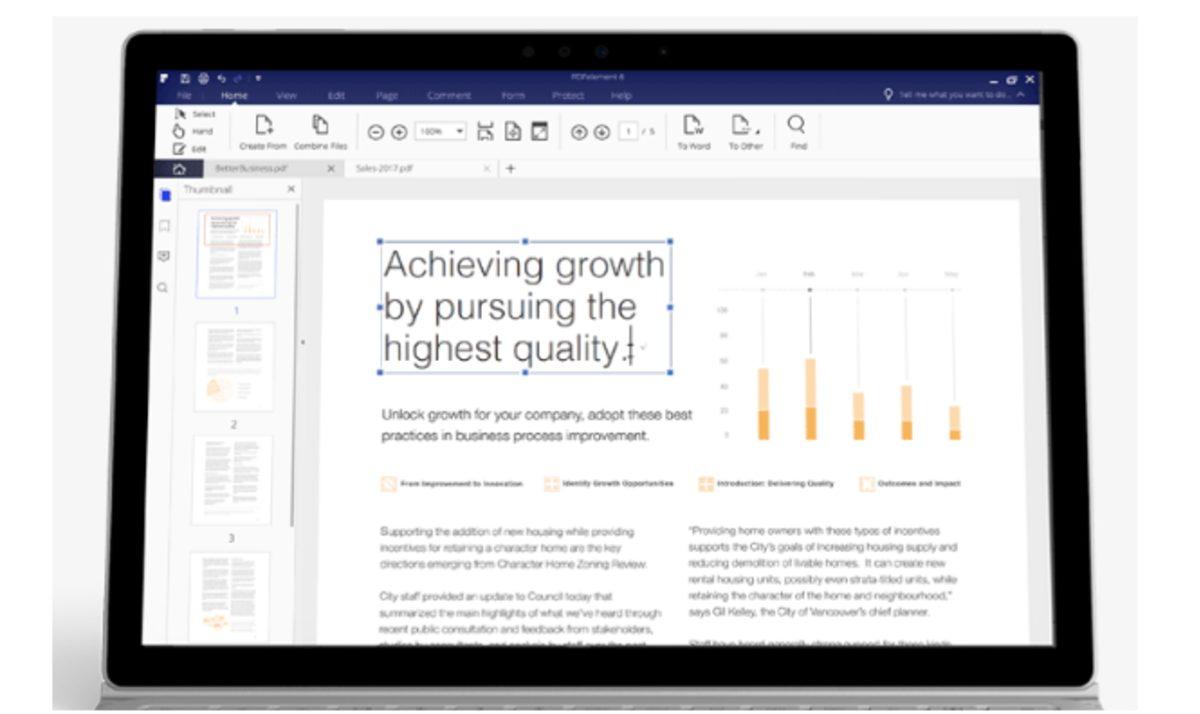Select the page 2 thumbnail
Image resolution: width=1200 pixels, height=714 pixels.
click(x=233, y=366)
